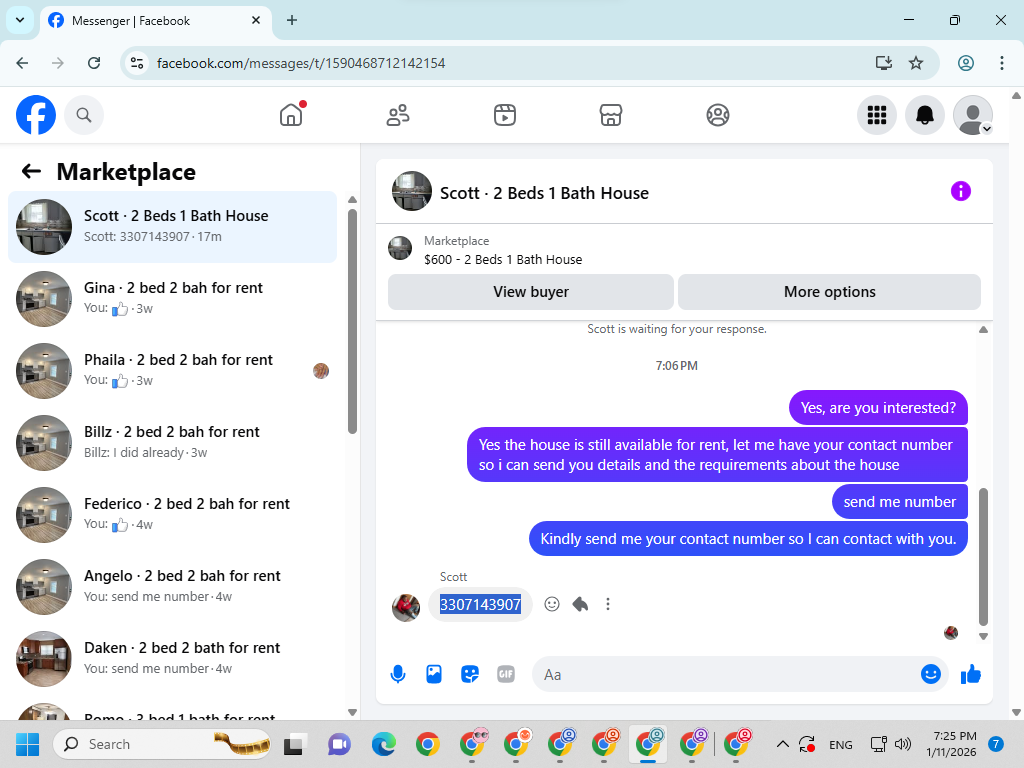The width and height of the screenshot is (1024, 768).
Task: Click the 'send me number' message bubble
Action: point(899,502)
